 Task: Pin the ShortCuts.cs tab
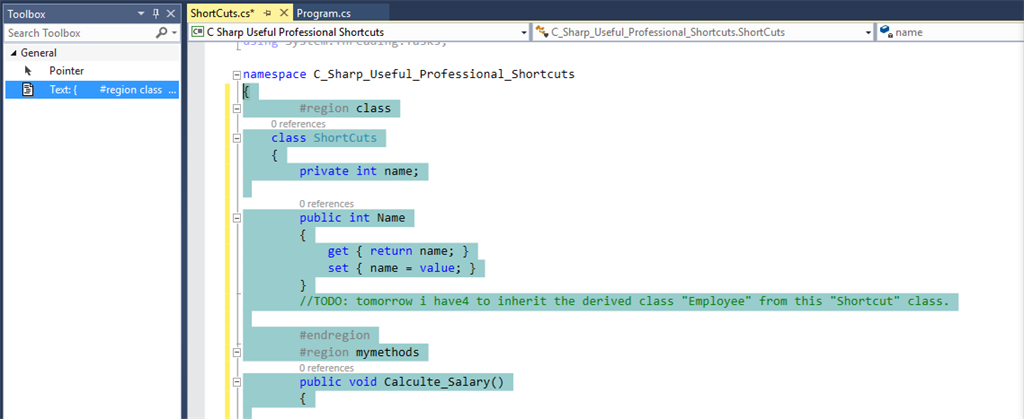point(268,13)
